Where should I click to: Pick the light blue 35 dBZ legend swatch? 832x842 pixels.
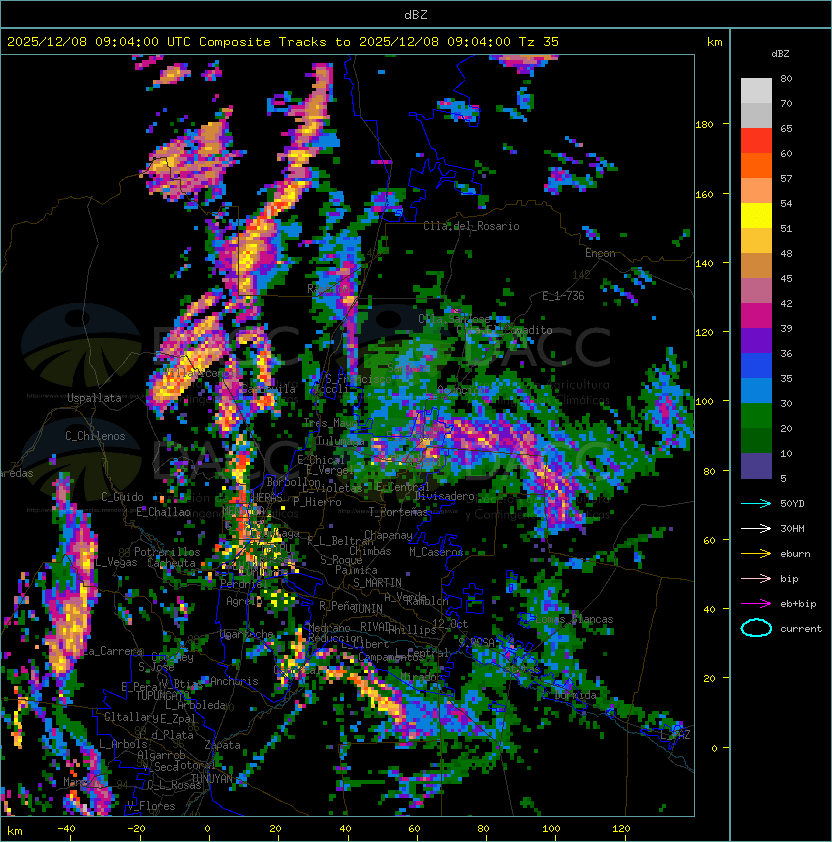756,390
